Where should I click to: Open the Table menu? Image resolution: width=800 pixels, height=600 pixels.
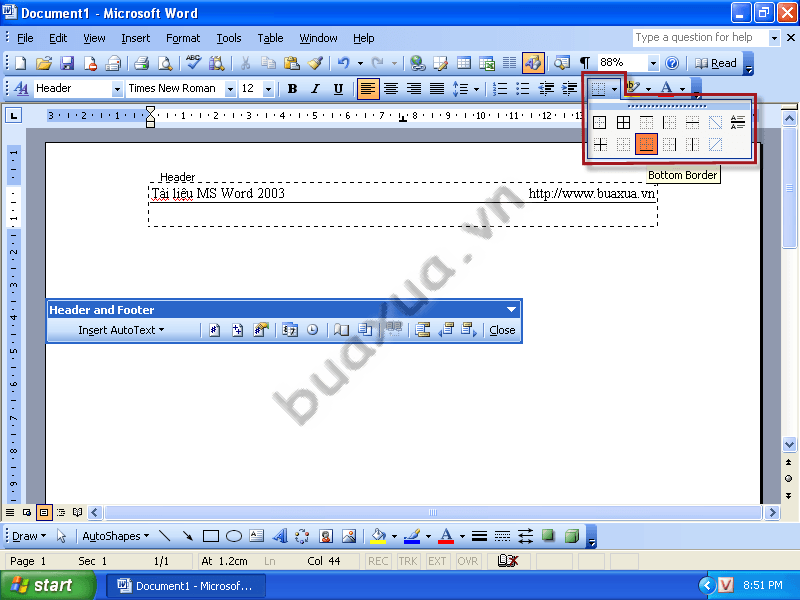coord(270,38)
